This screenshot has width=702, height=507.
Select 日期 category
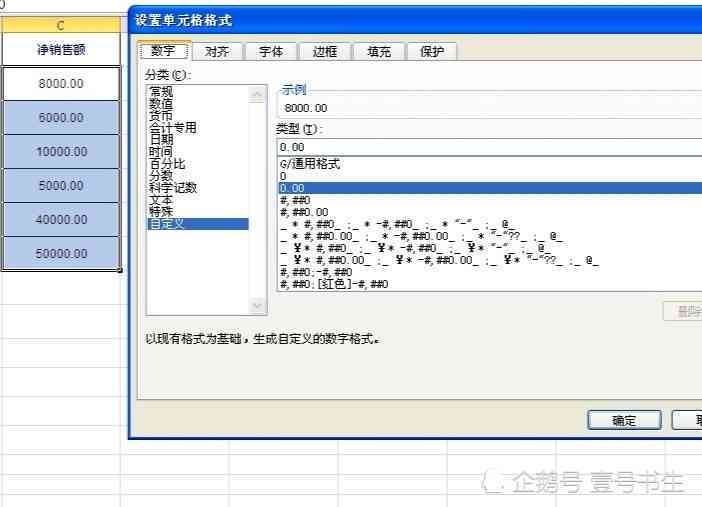[x=161, y=140]
